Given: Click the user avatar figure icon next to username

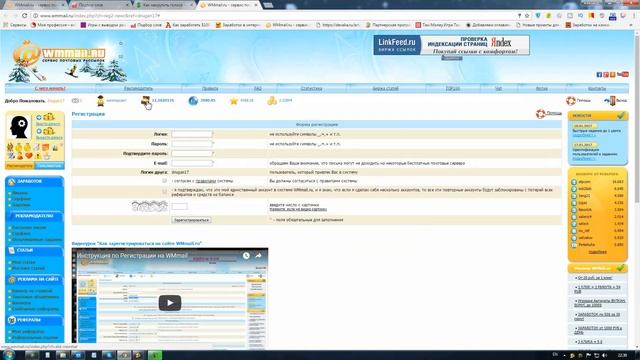Looking at the screenshot, I should pos(100,100).
